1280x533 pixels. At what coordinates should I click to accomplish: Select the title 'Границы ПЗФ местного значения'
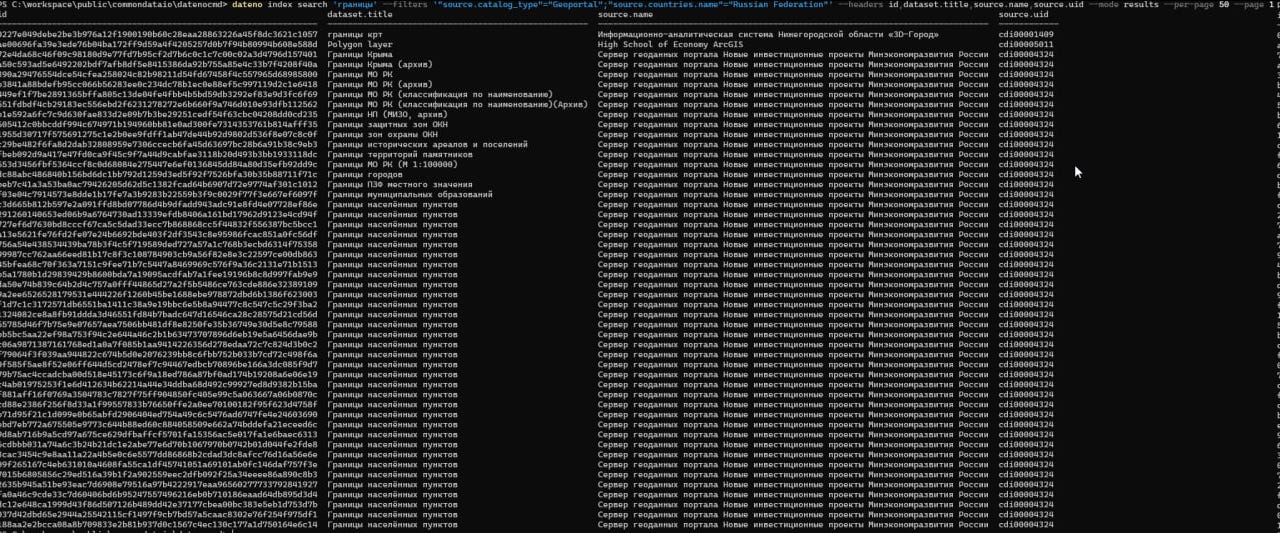[399, 185]
